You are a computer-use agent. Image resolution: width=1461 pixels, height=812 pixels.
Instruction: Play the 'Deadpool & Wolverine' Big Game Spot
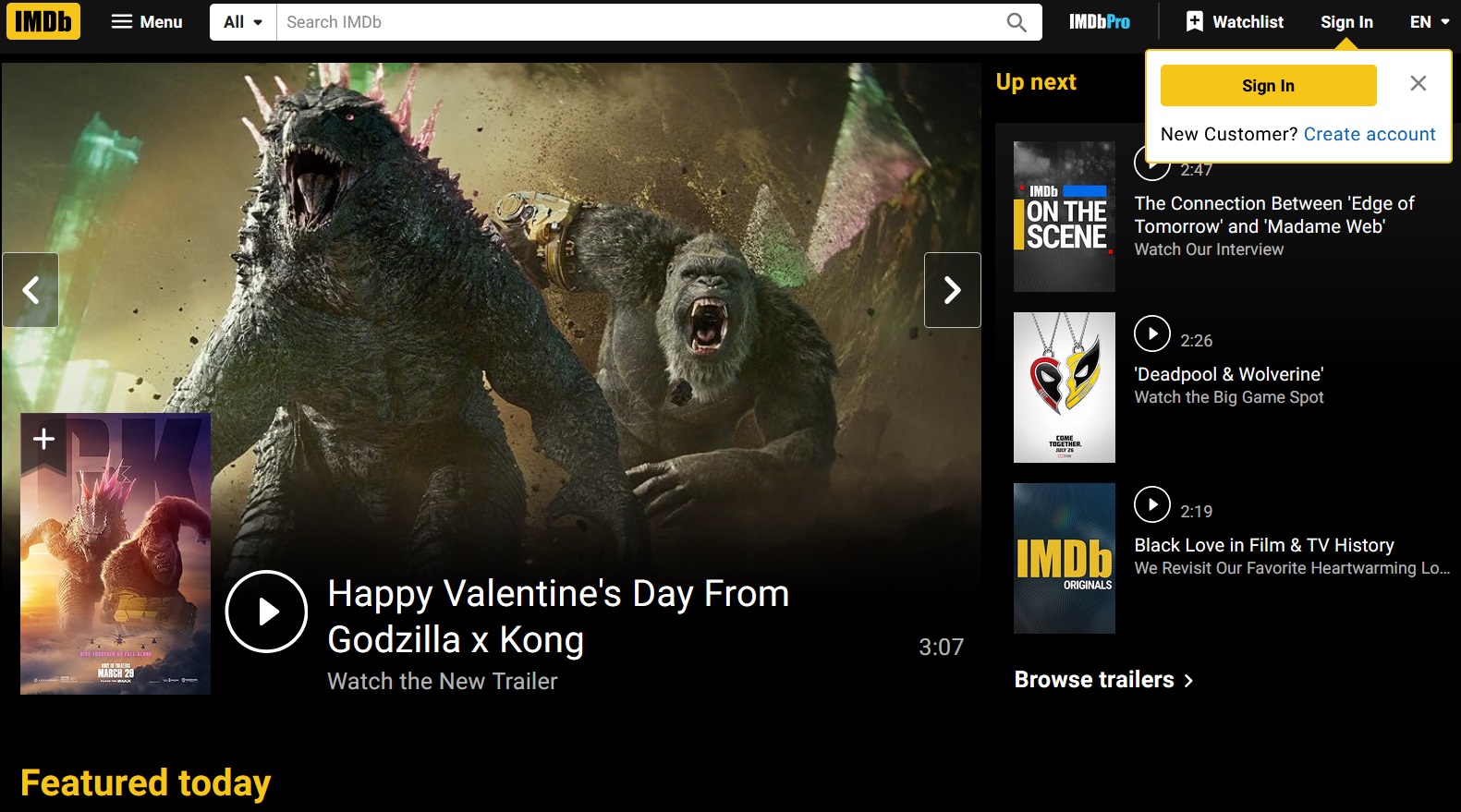[x=1151, y=333]
